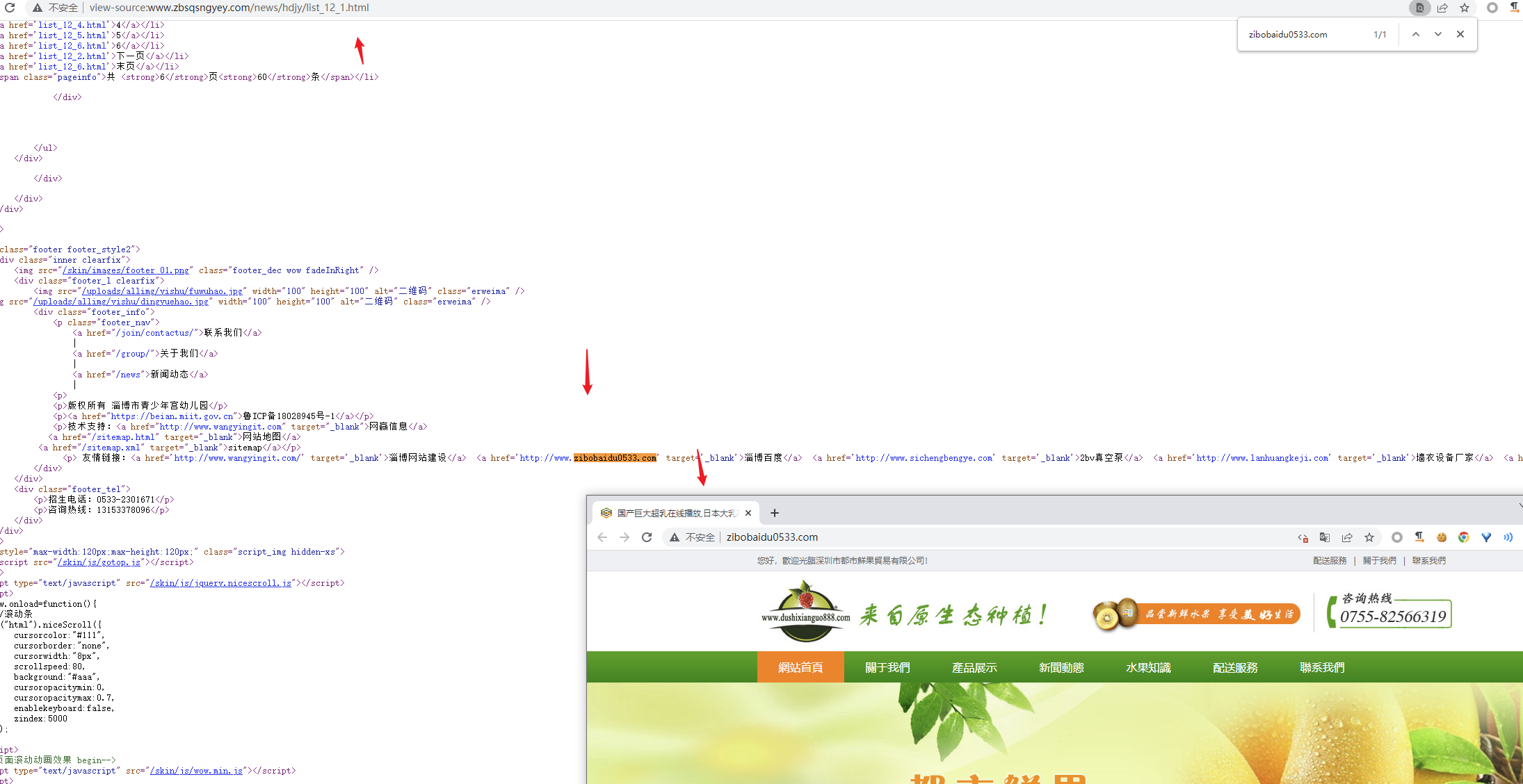
Task: Open fuwuhao.jpg upload link in source
Action: point(163,291)
